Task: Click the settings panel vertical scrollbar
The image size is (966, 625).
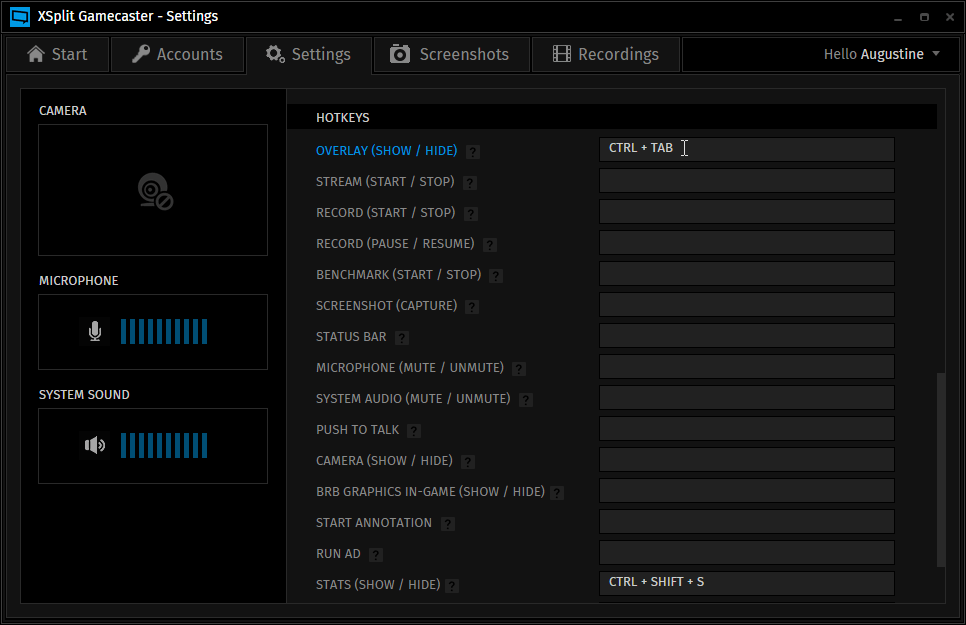Action: [940, 470]
